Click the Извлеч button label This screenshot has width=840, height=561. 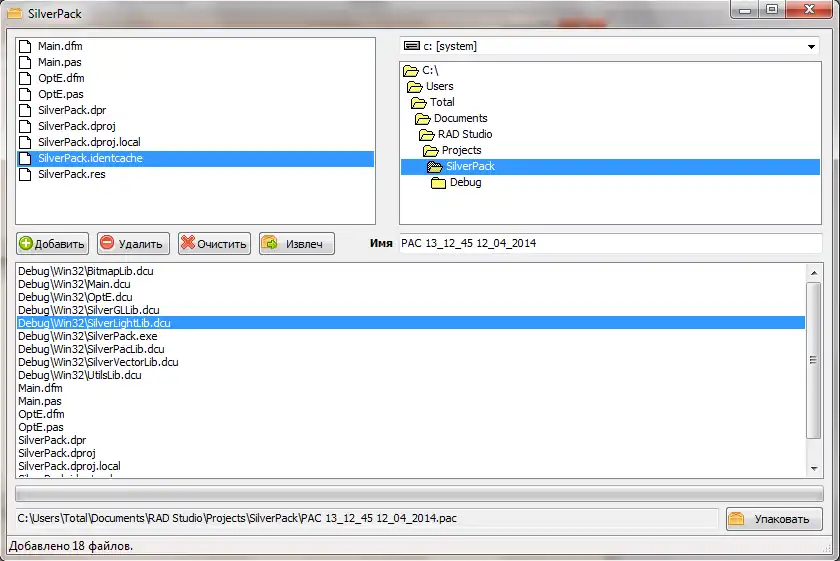304,244
